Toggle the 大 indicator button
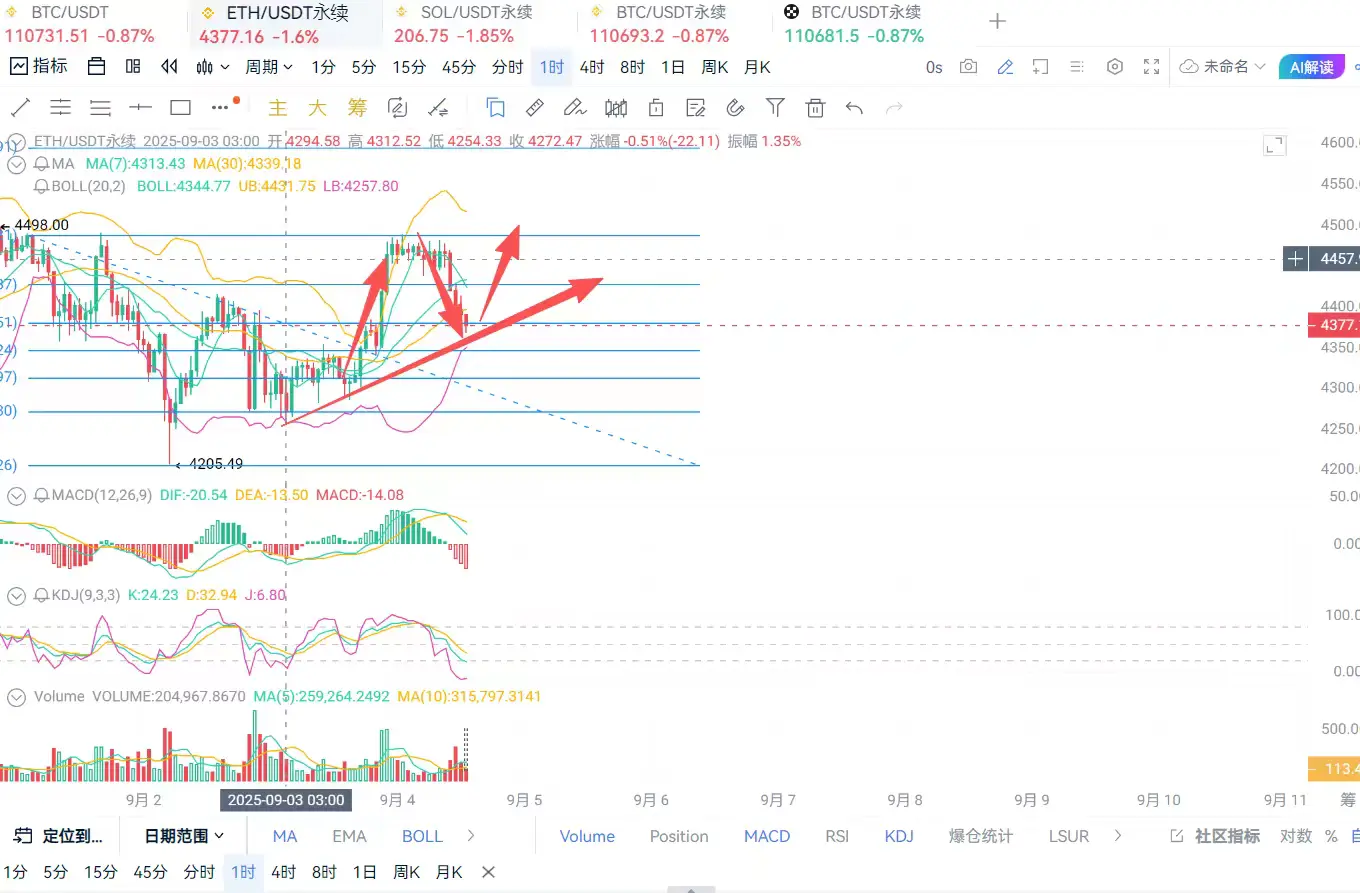Viewport: 1360px width, 893px height. point(317,107)
